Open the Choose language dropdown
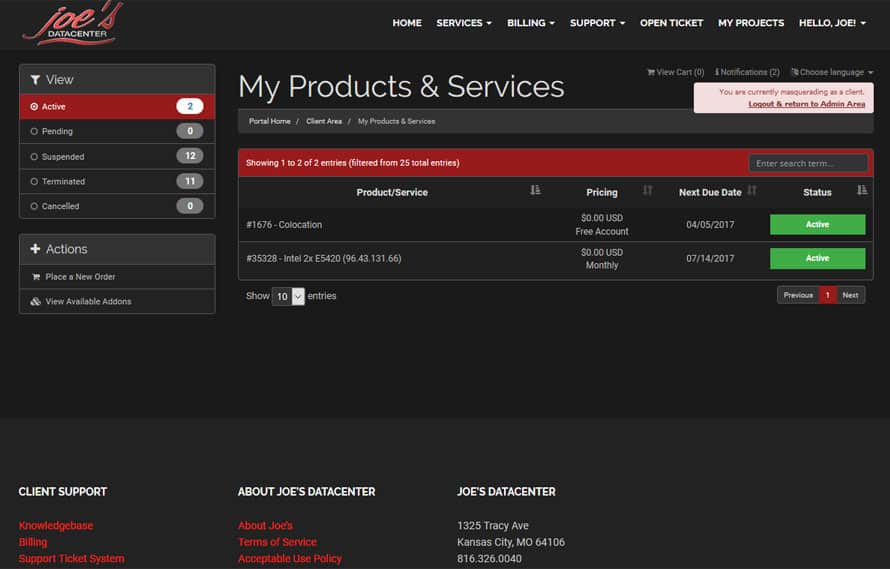 click(x=832, y=72)
